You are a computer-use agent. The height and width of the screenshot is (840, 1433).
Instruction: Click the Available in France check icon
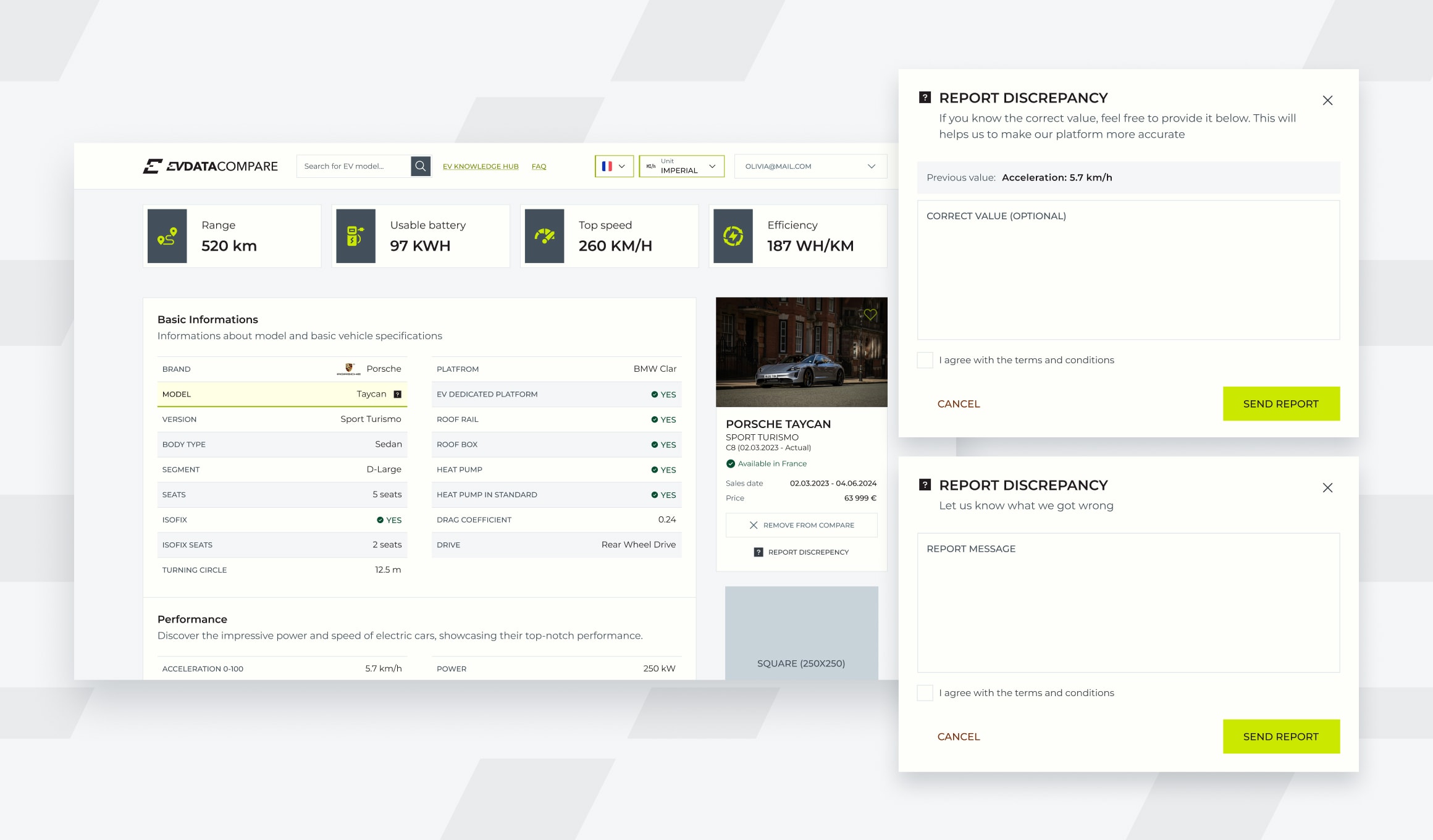[731, 464]
